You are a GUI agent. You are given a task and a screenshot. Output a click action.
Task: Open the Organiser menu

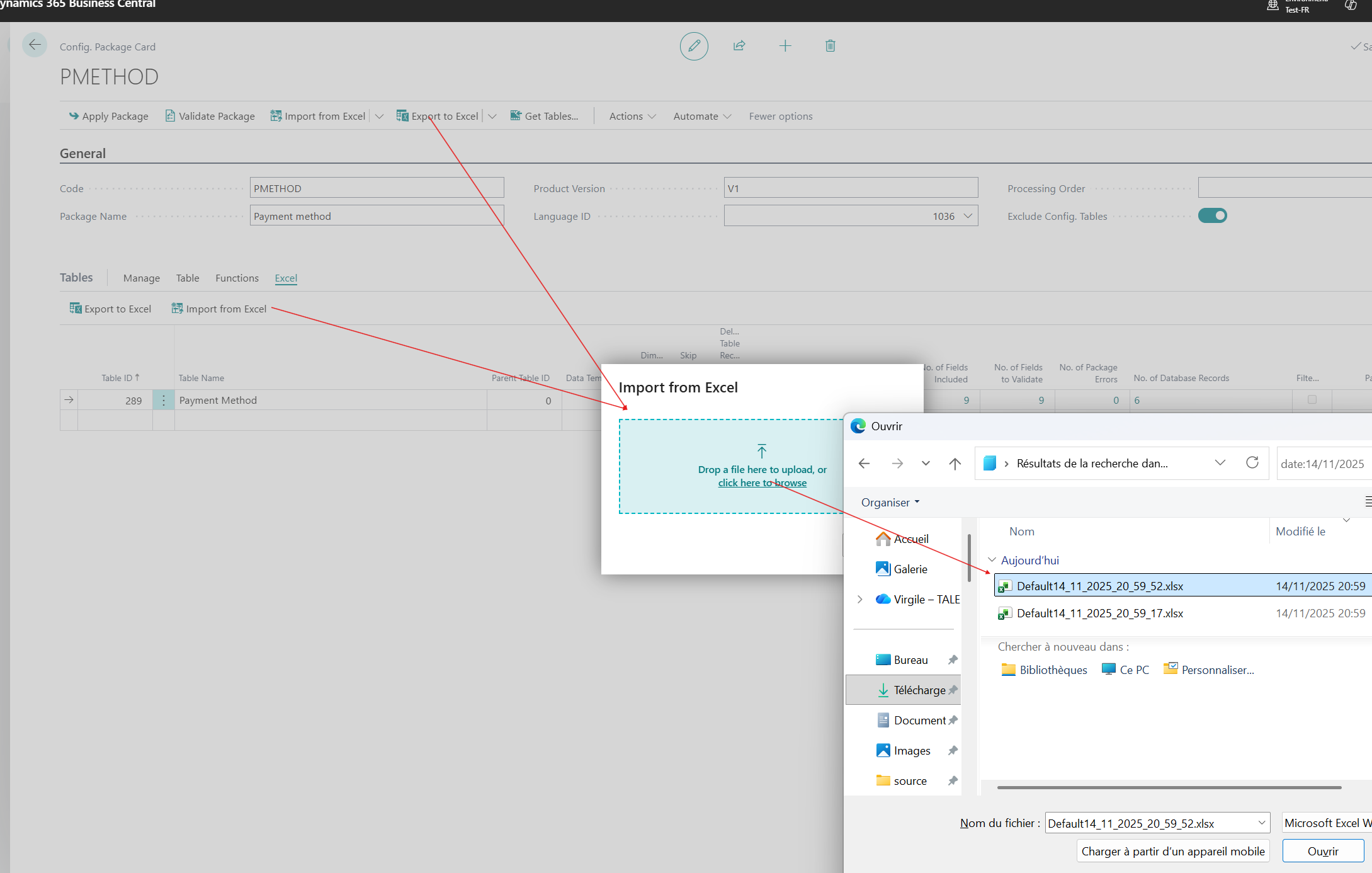890,502
